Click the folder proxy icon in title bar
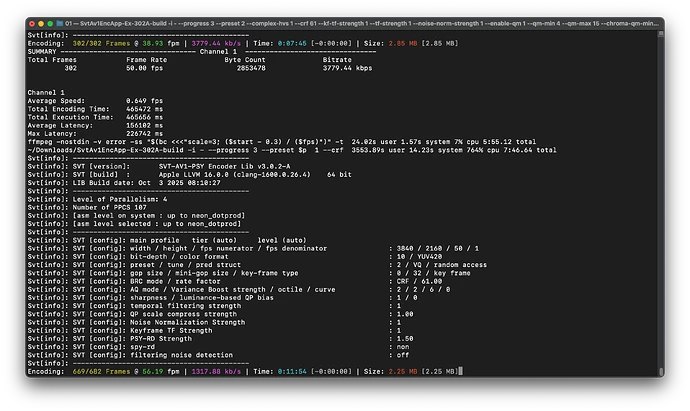Screen dimensions: 690x411 pyautogui.click(x=59, y=23)
